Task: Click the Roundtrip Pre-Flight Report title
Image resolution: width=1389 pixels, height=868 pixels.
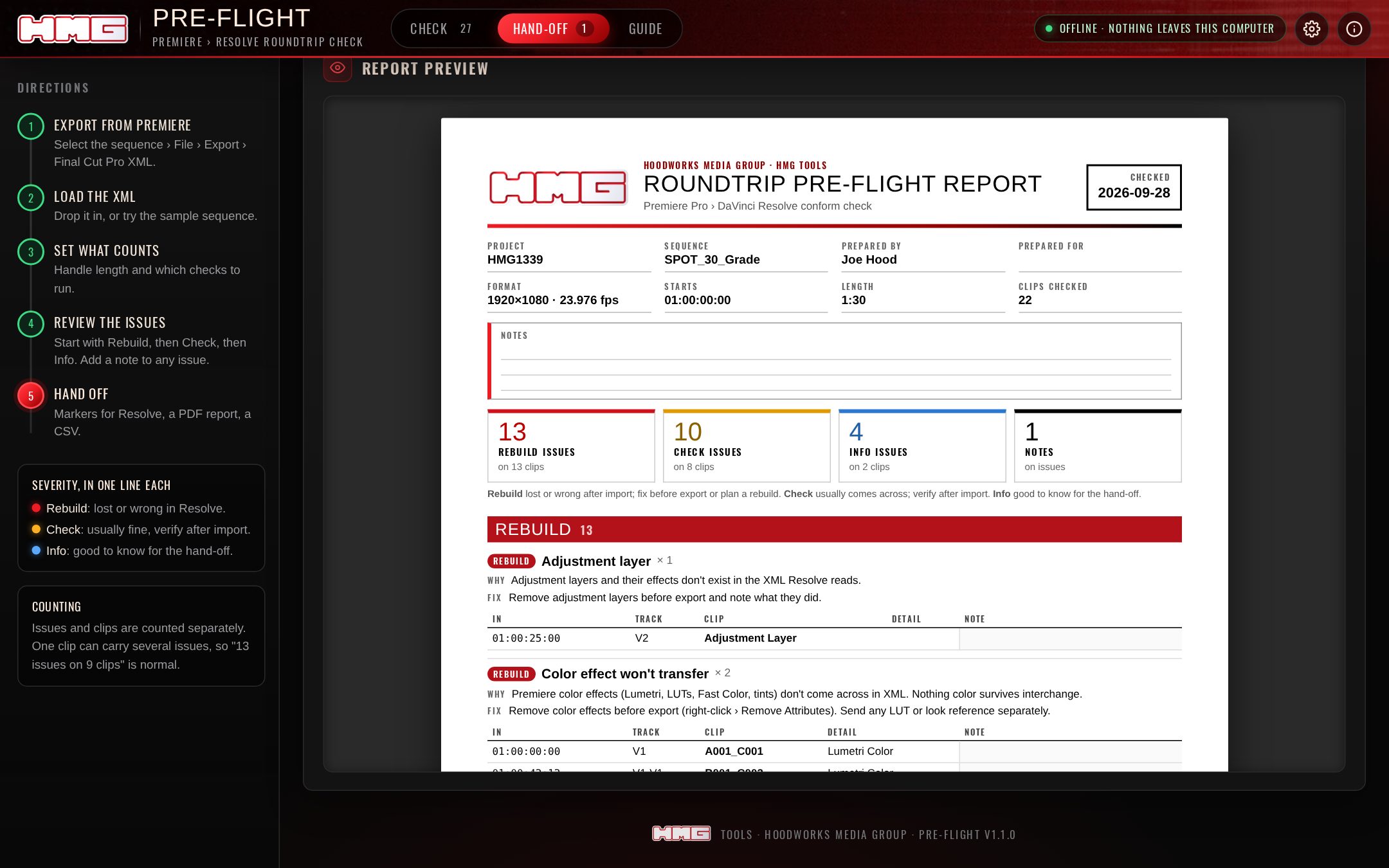Action: point(842,185)
